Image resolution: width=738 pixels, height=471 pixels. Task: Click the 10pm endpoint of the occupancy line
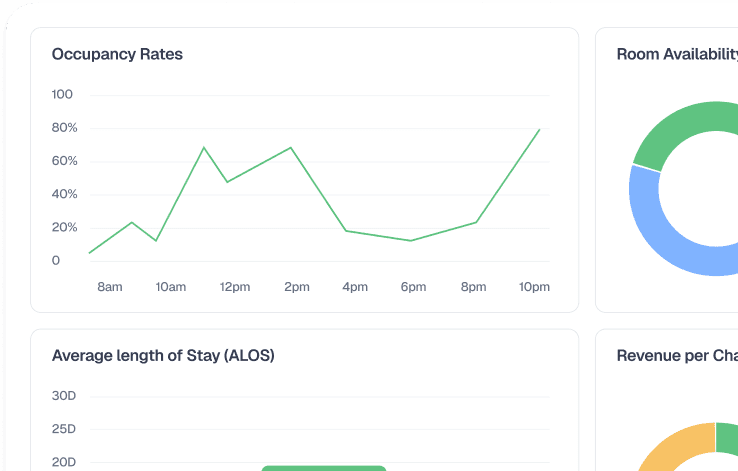pyautogui.click(x=540, y=129)
